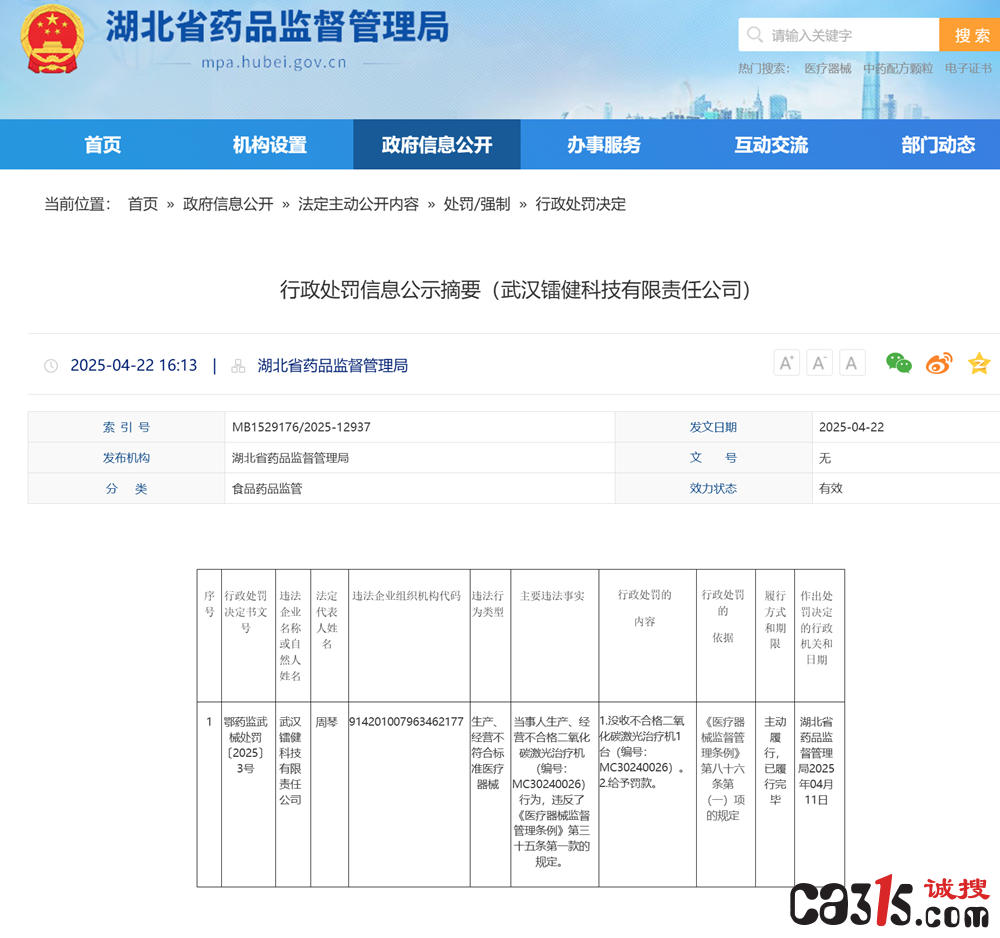Viewport: 1000px width, 938px height.
Task: Select hot search term 医疗器械
Action: click(x=828, y=68)
